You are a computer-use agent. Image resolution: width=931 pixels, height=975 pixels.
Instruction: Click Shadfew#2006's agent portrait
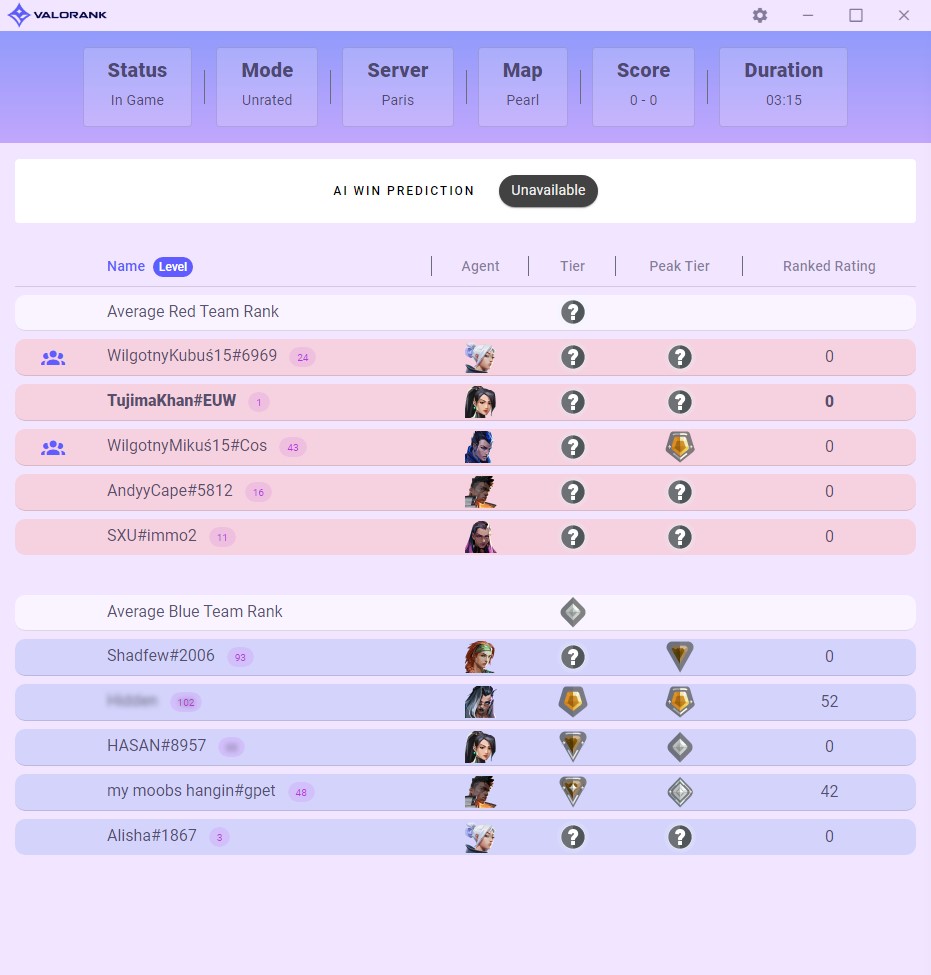480,657
